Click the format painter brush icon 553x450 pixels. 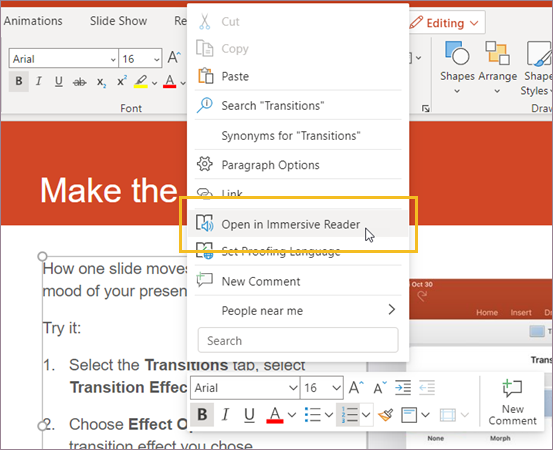tap(385, 415)
